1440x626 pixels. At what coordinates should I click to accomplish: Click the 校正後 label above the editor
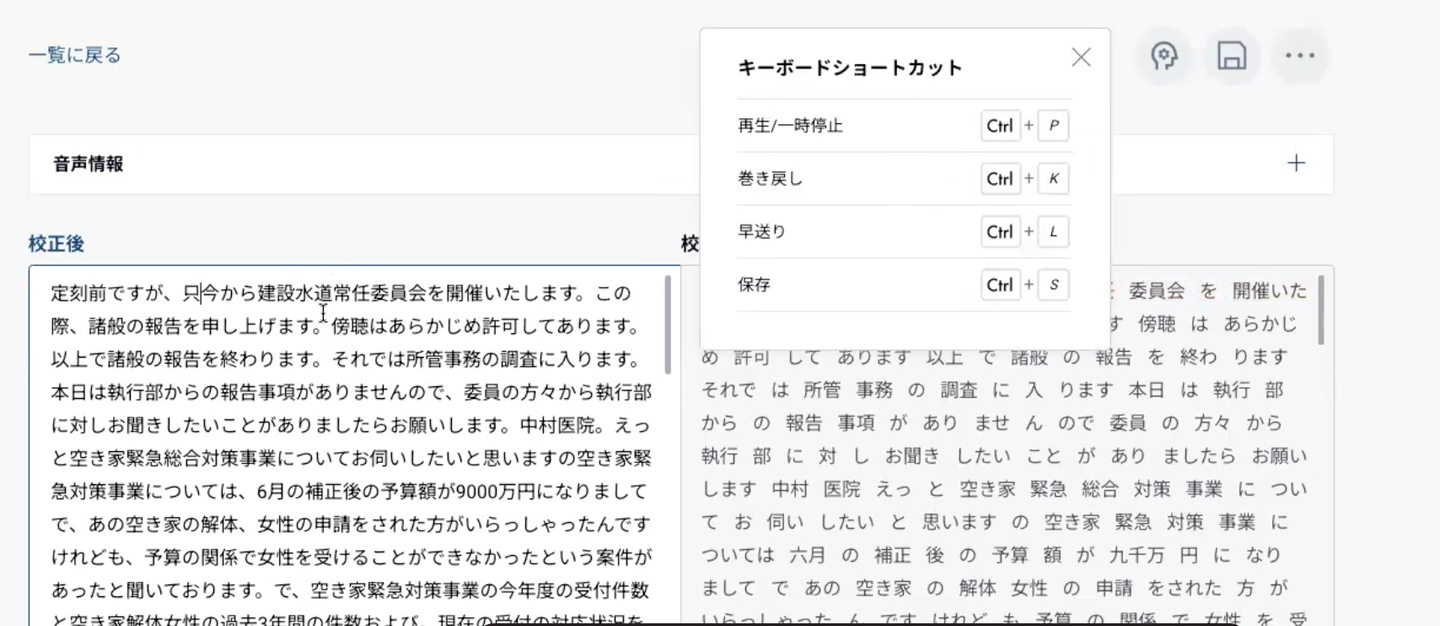point(56,243)
